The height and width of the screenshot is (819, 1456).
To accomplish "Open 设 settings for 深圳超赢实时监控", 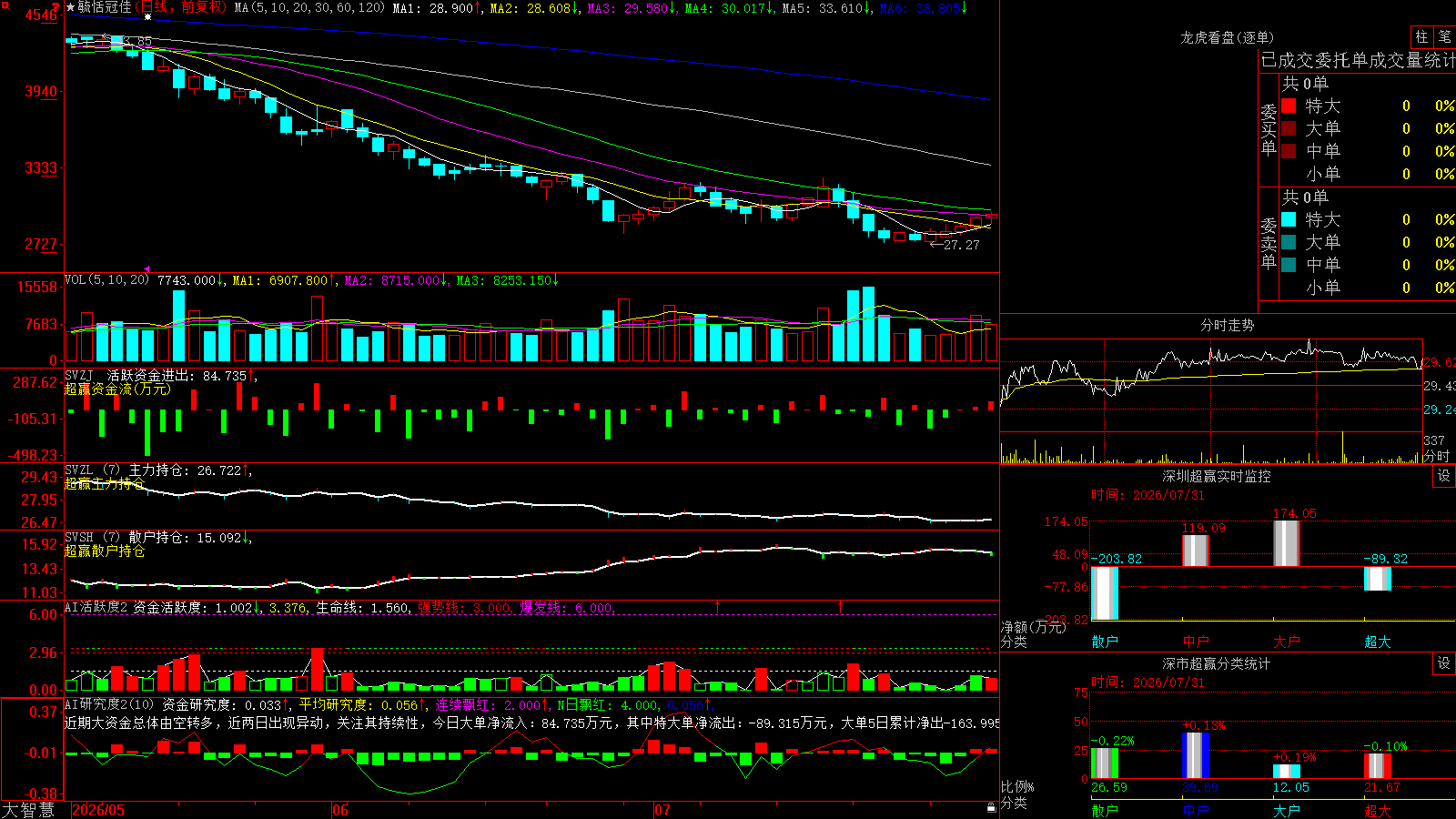I will (1444, 476).
